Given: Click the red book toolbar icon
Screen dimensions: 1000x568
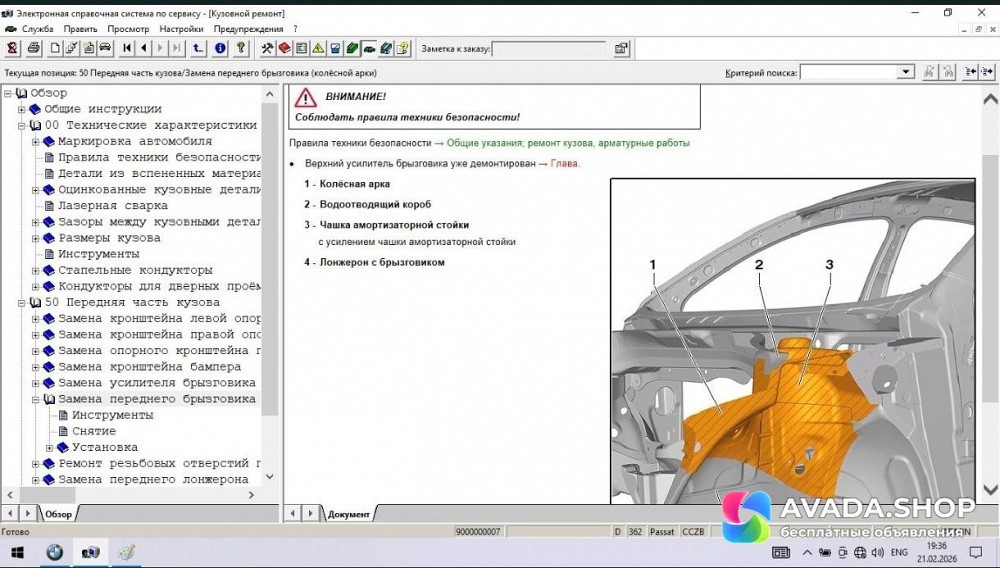Looking at the screenshot, I should pyautogui.click(x=284, y=48).
